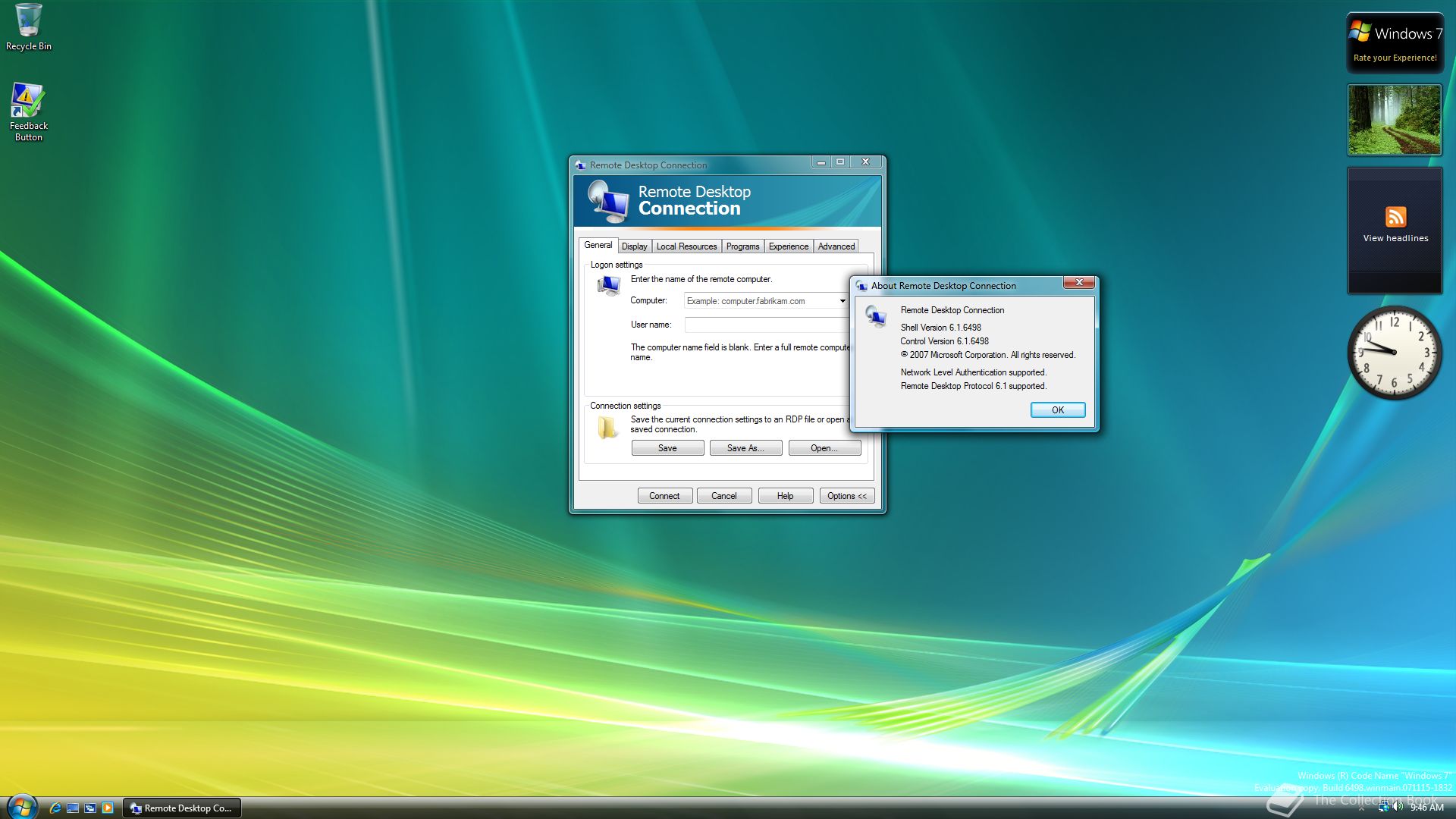Image resolution: width=1456 pixels, height=819 pixels.
Task: Click the User name input field
Action: click(x=767, y=325)
